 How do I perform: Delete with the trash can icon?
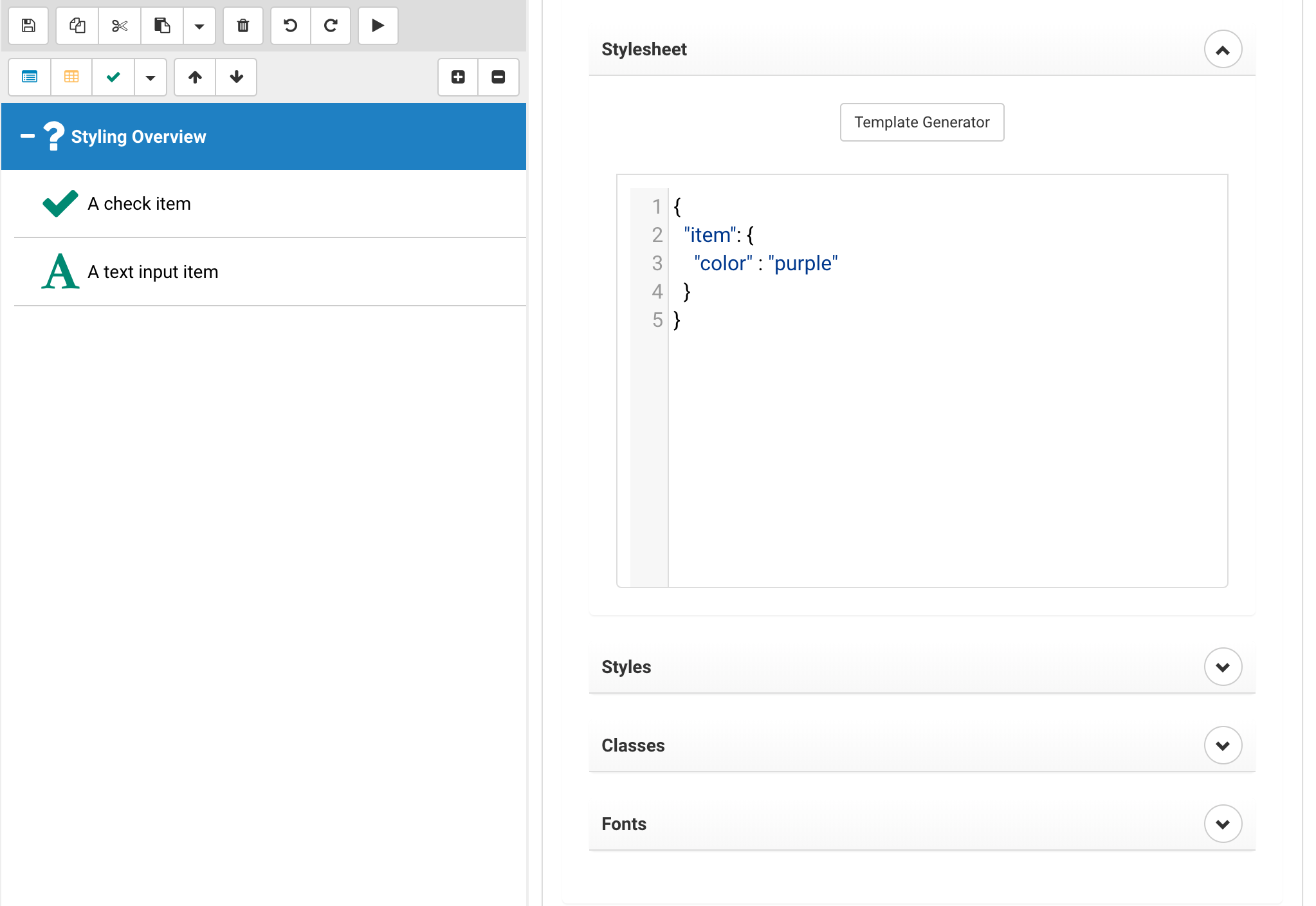pyautogui.click(x=243, y=26)
